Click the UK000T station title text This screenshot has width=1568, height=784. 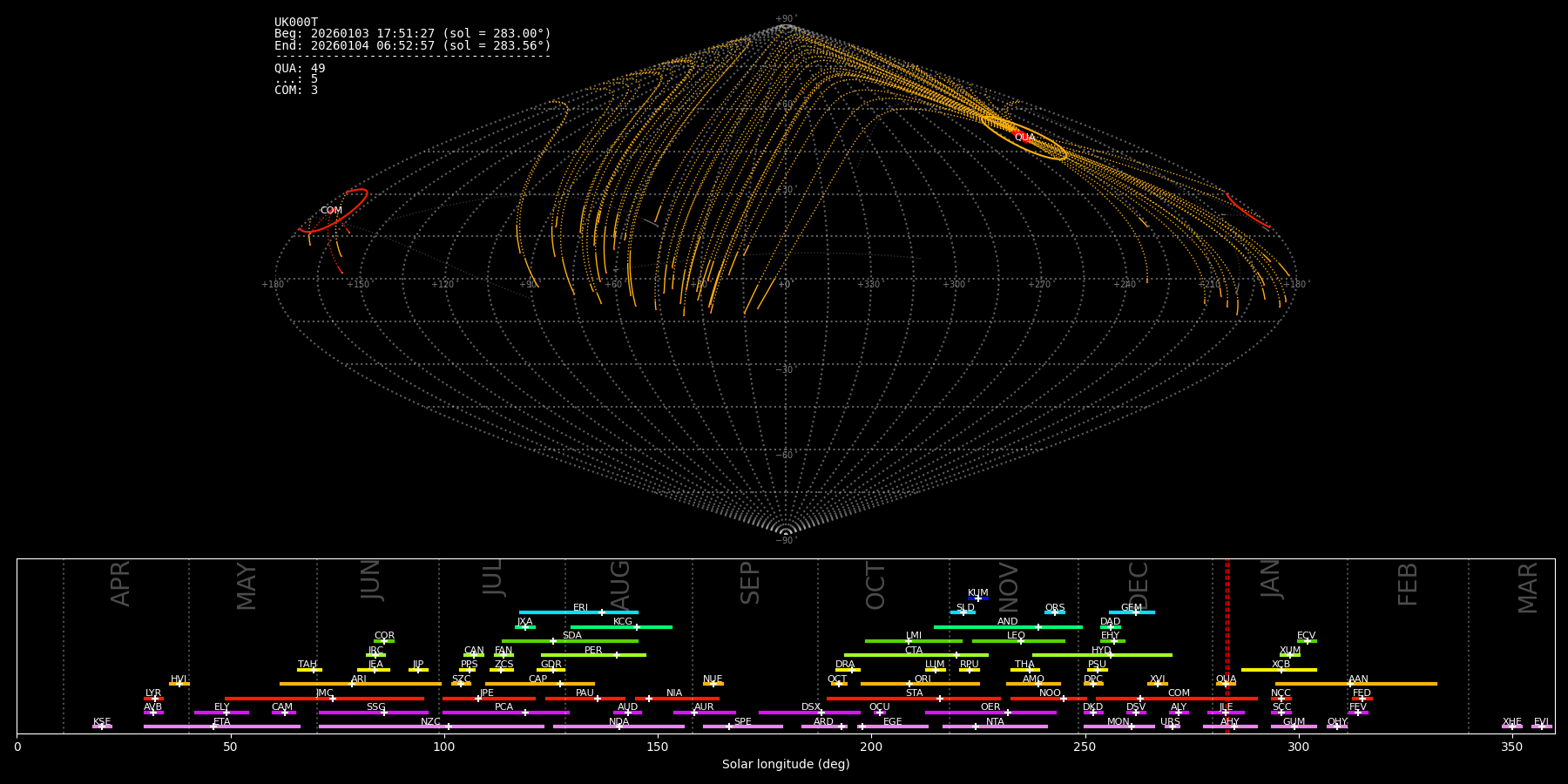coord(296,23)
